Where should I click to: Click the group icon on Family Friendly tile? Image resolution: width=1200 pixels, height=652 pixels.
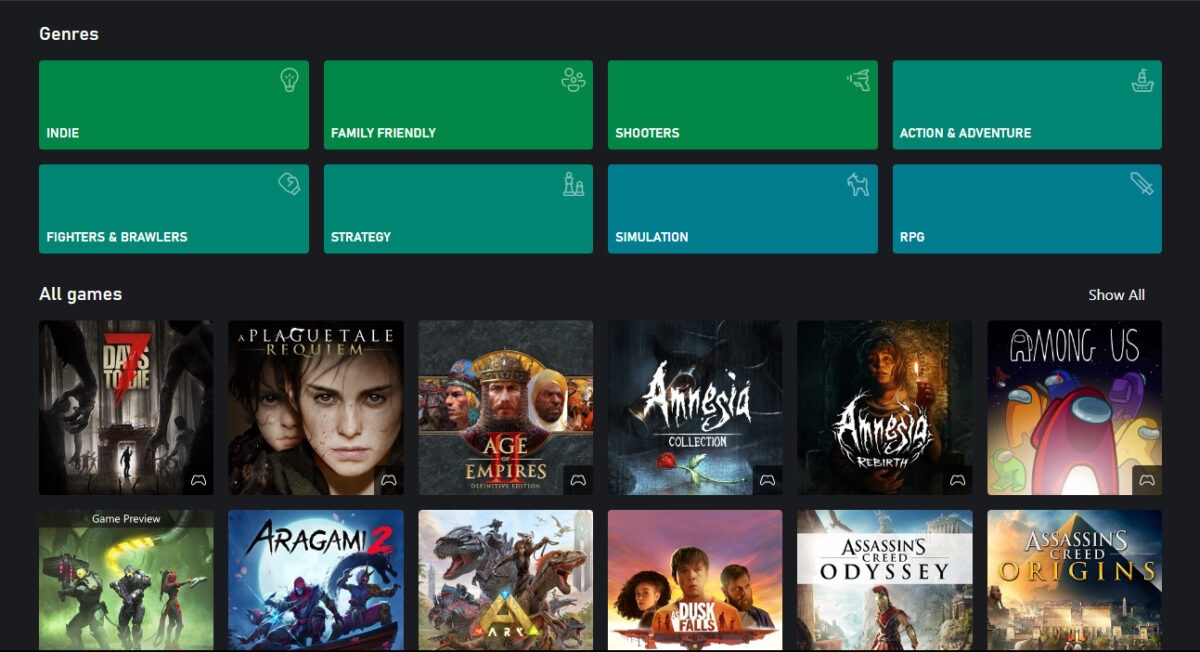[572, 80]
